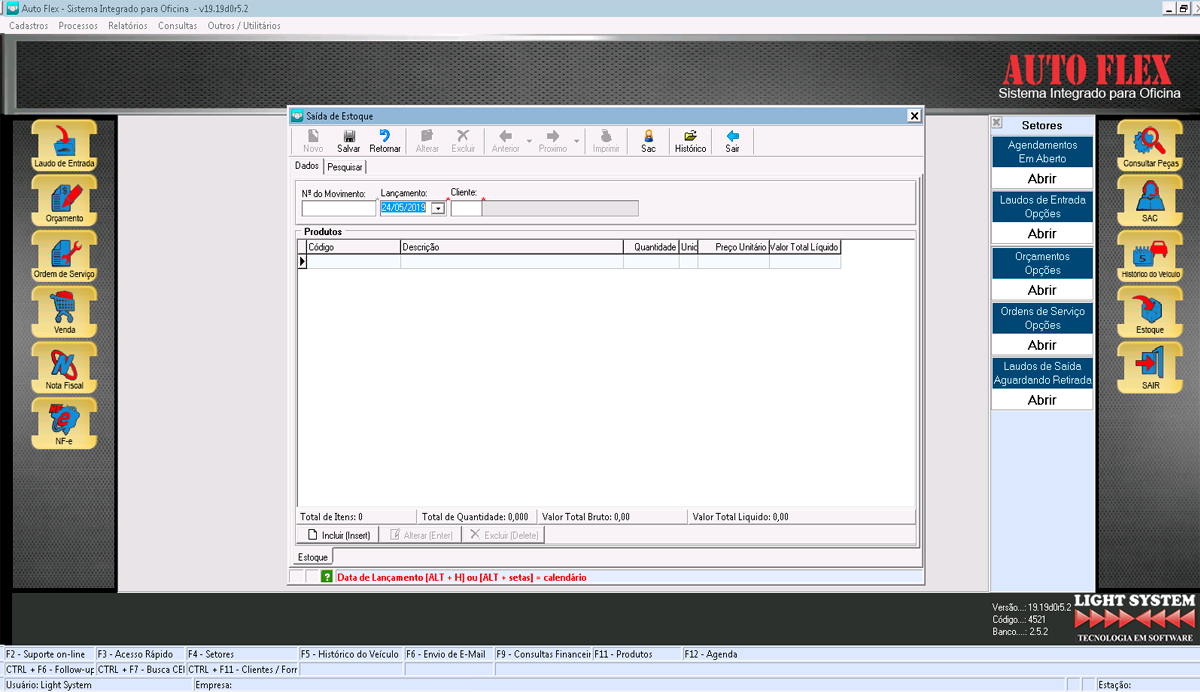Open the Cadastros menu
Viewport: 1200px width, 692px height.
28,25
